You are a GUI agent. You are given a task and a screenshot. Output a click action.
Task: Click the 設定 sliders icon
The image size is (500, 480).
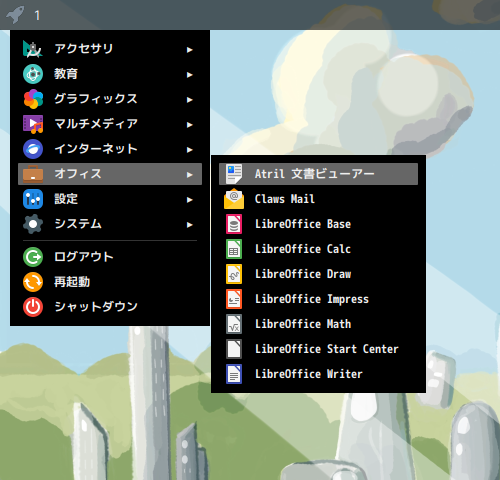tap(33, 199)
